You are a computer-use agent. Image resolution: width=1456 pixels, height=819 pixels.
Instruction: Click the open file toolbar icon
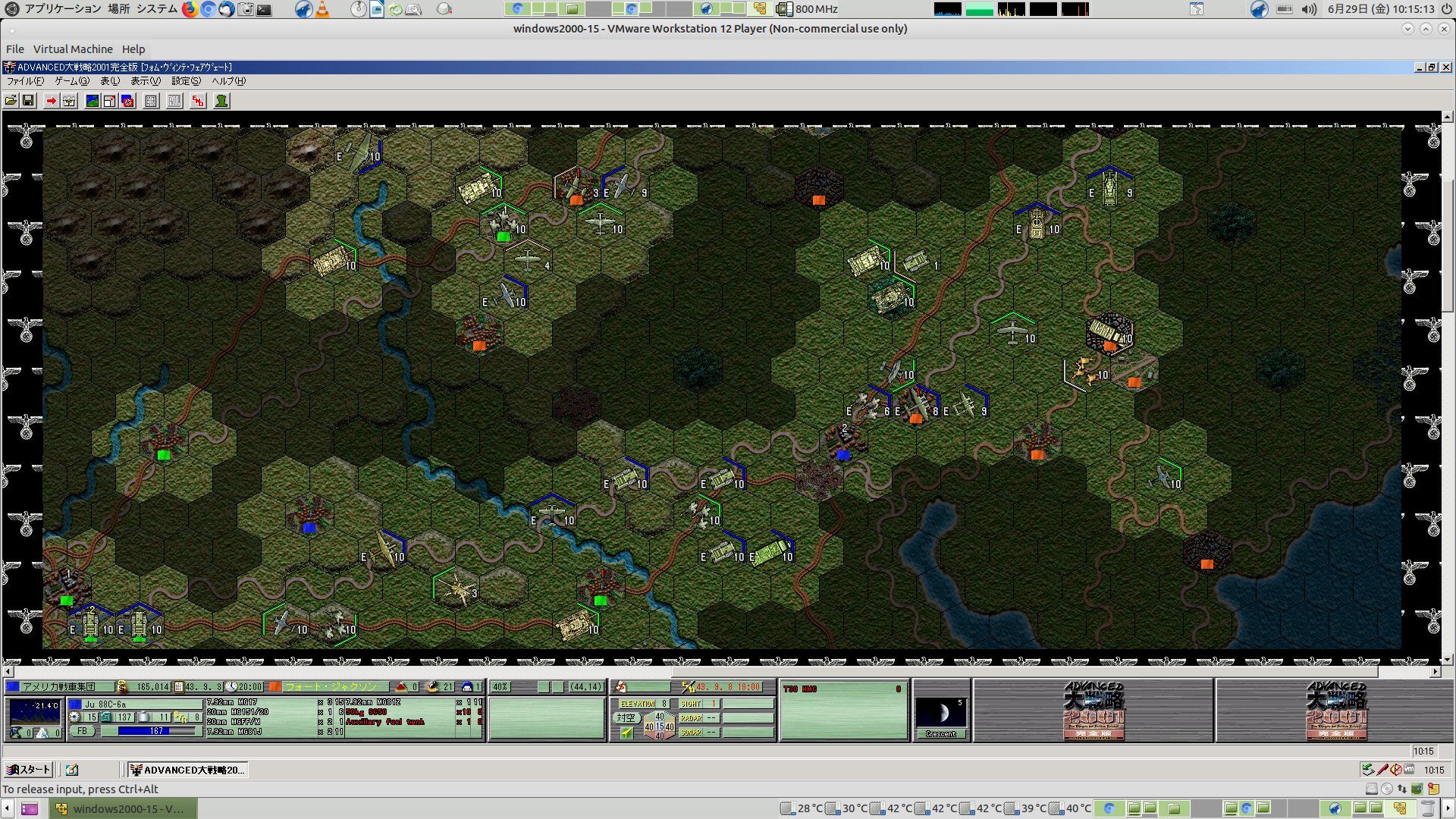(11, 101)
